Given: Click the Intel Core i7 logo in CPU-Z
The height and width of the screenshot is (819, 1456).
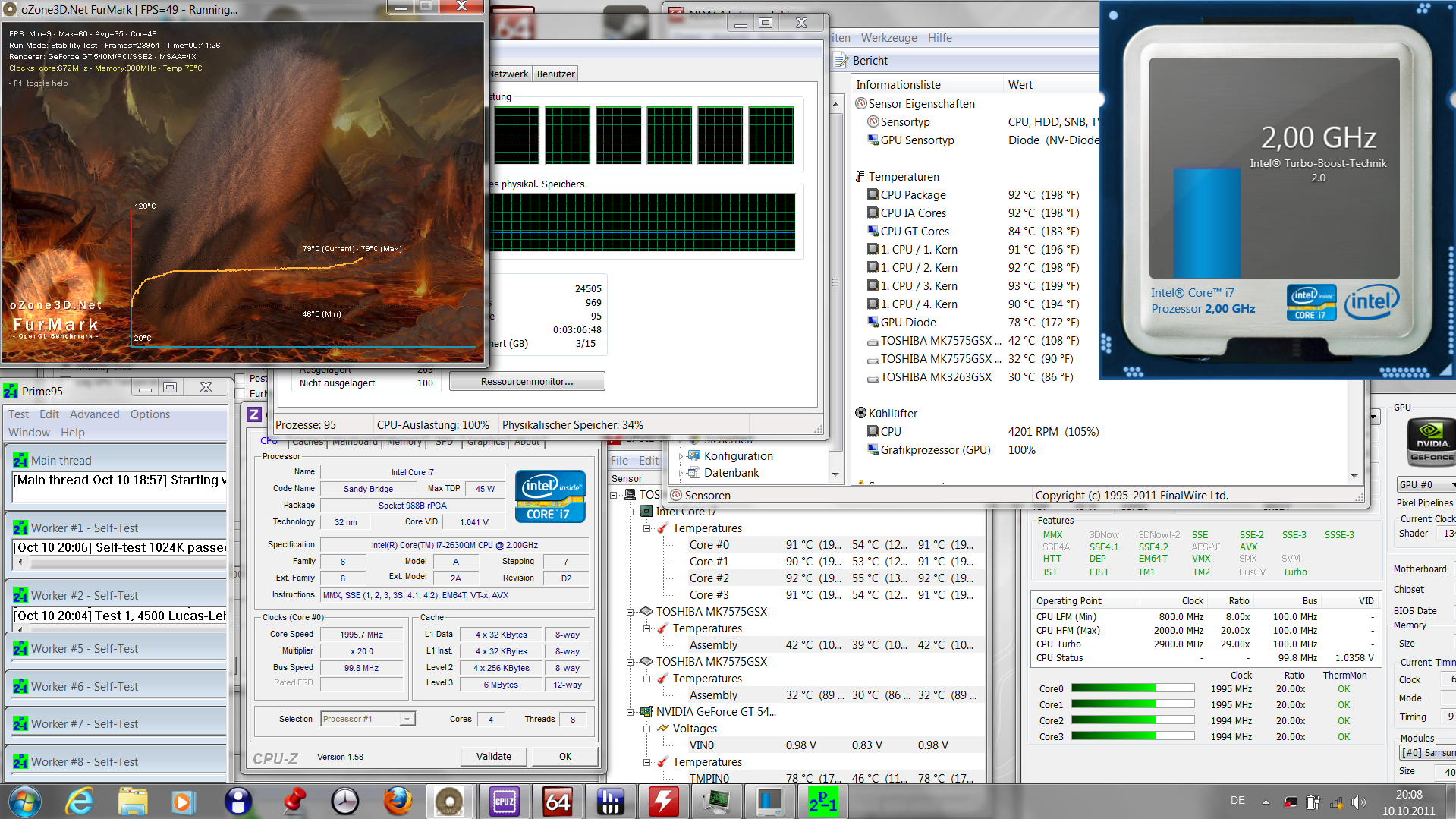Looking at the screenshot, I should click(550, 496).
